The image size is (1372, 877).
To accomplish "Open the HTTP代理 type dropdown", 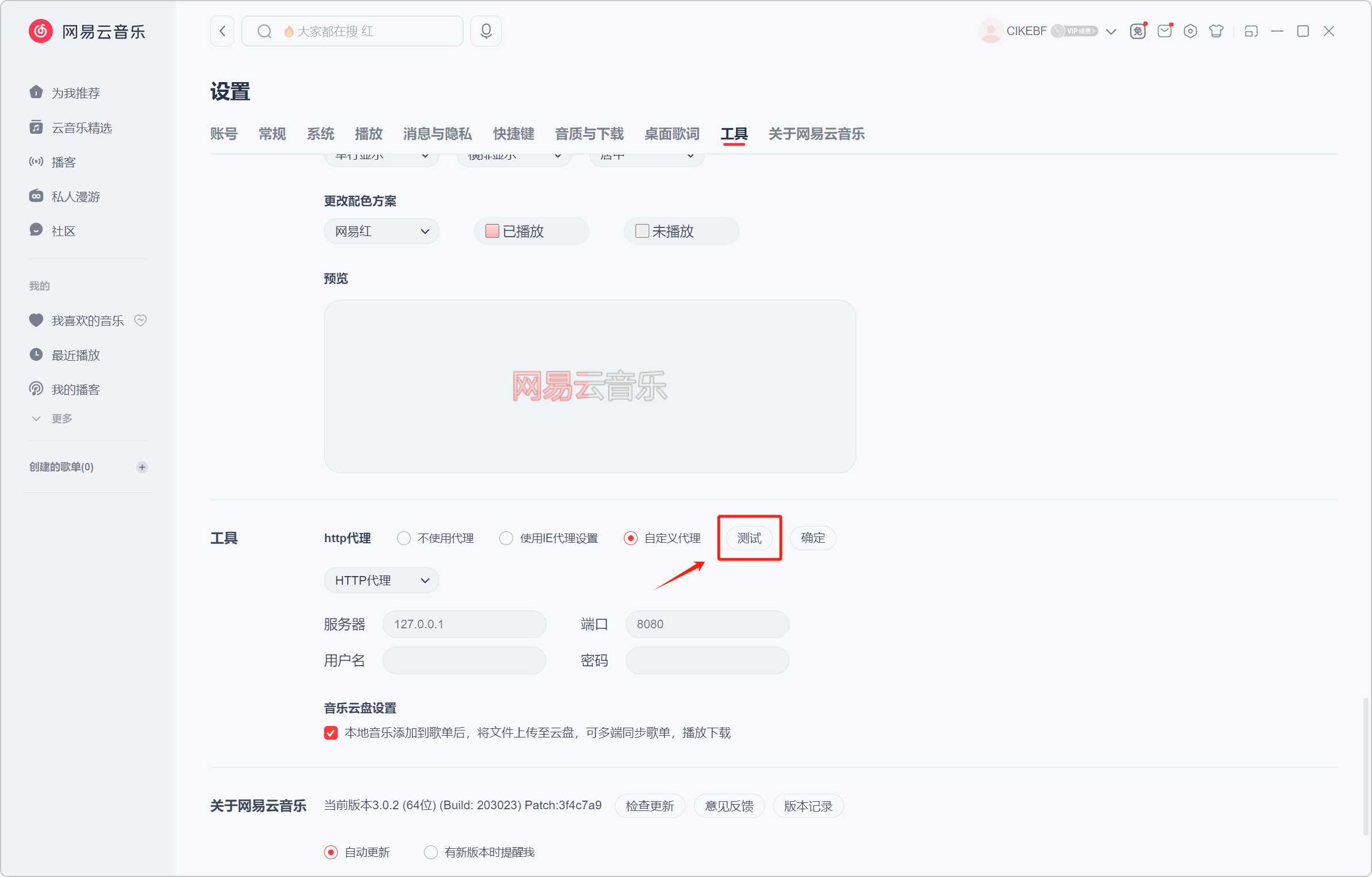I will (x=382, y=581).
